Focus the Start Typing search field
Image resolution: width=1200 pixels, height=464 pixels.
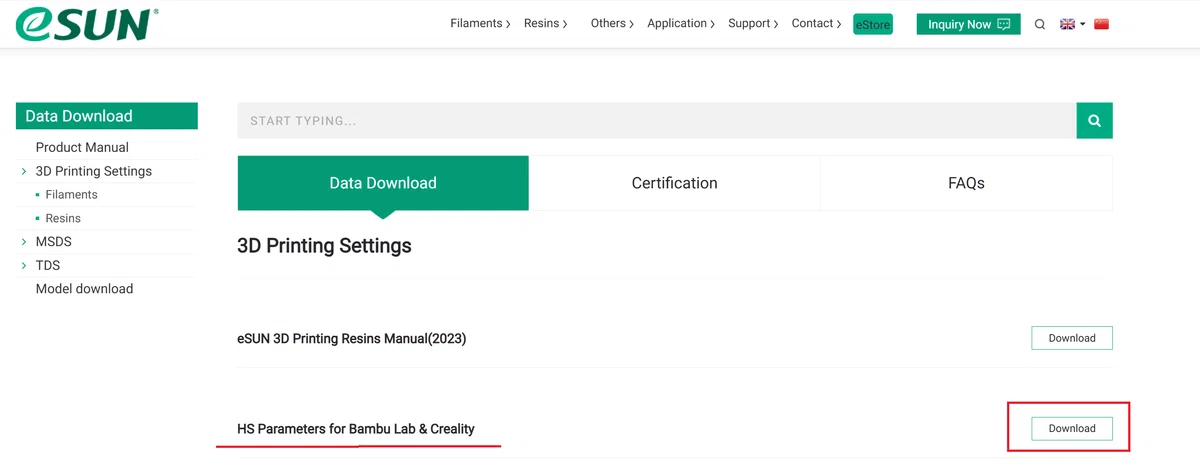point(657,120)
